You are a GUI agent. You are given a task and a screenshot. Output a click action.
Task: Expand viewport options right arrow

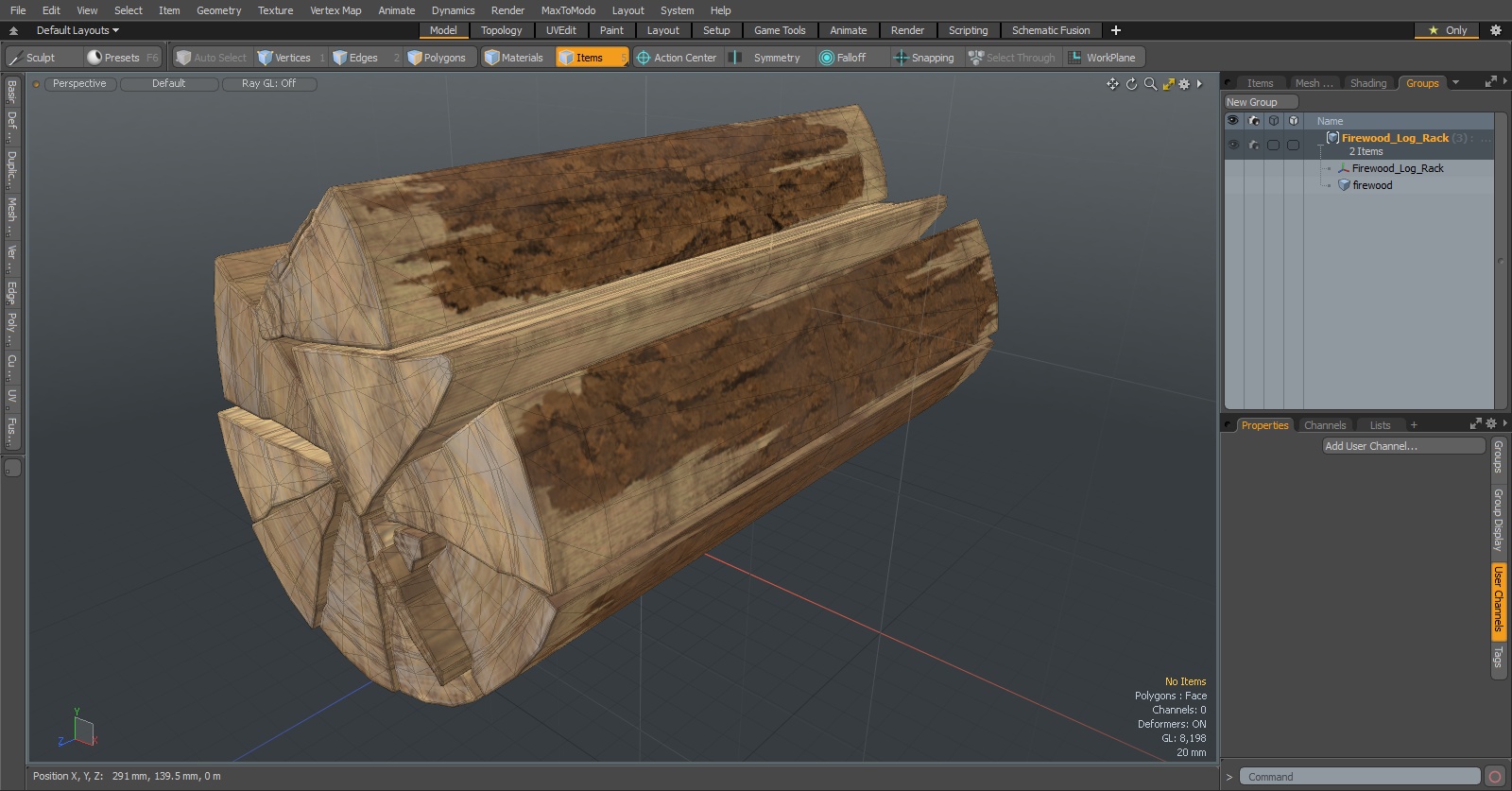1200,84
